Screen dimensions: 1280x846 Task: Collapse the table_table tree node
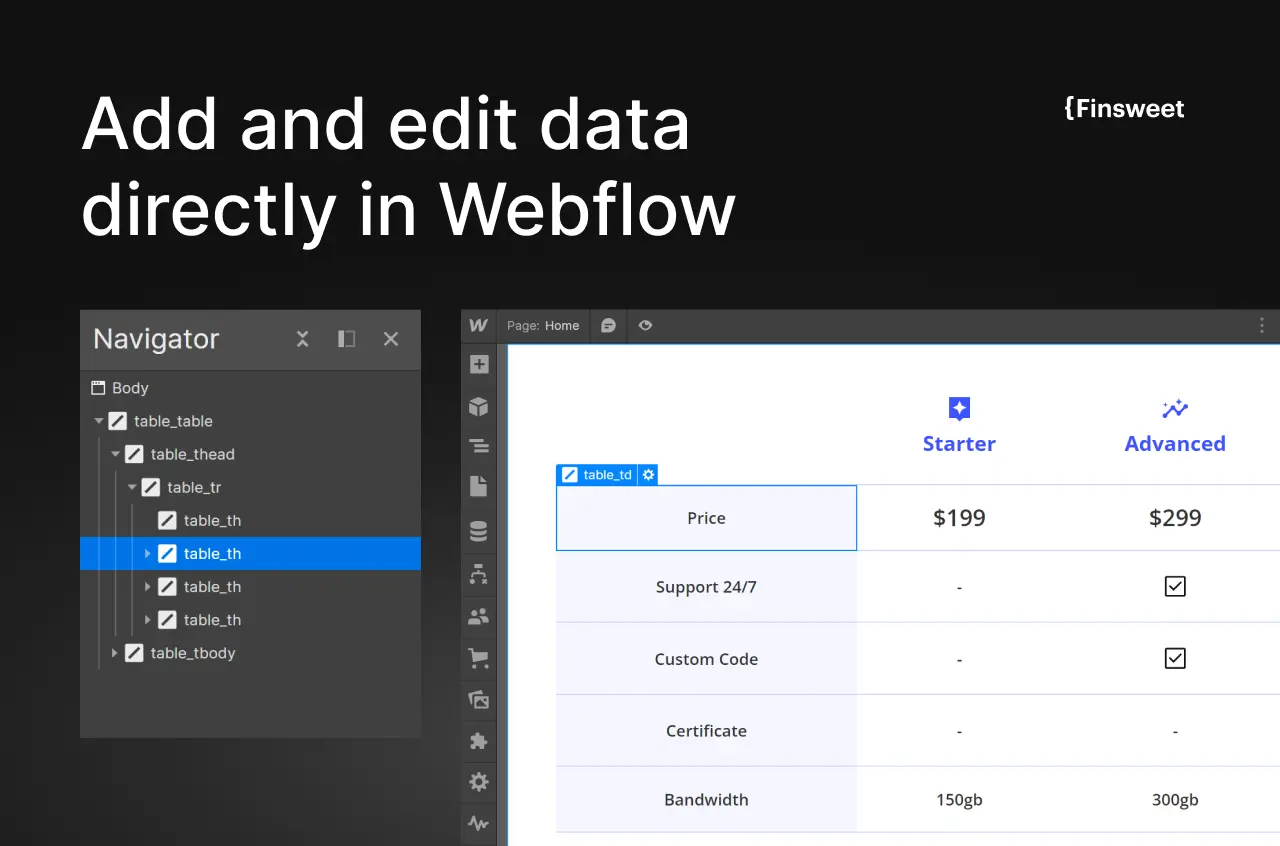pyautogui.click(x=99, y=421)
